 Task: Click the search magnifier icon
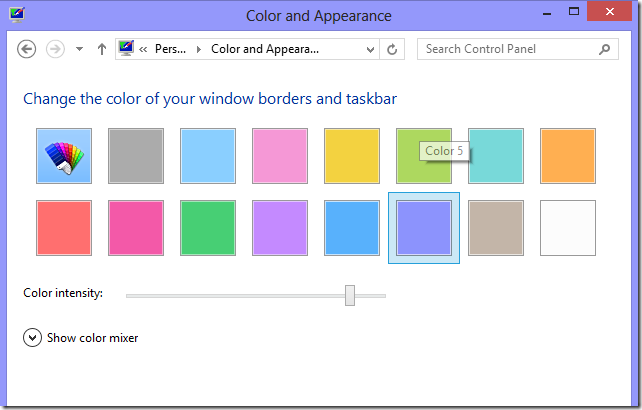click(x=604, y=49)
